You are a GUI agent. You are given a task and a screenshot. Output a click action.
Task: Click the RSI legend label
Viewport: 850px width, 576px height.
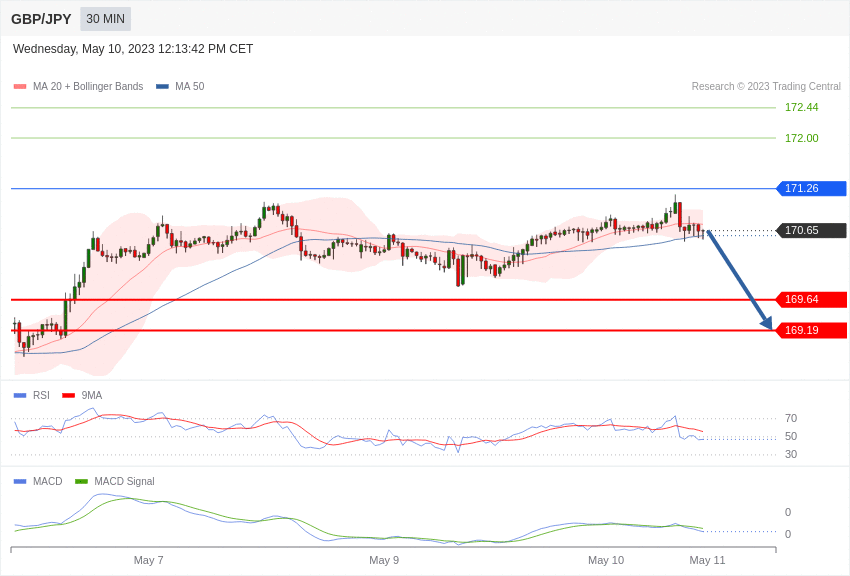pyautogui.click(x=41, y=396)
